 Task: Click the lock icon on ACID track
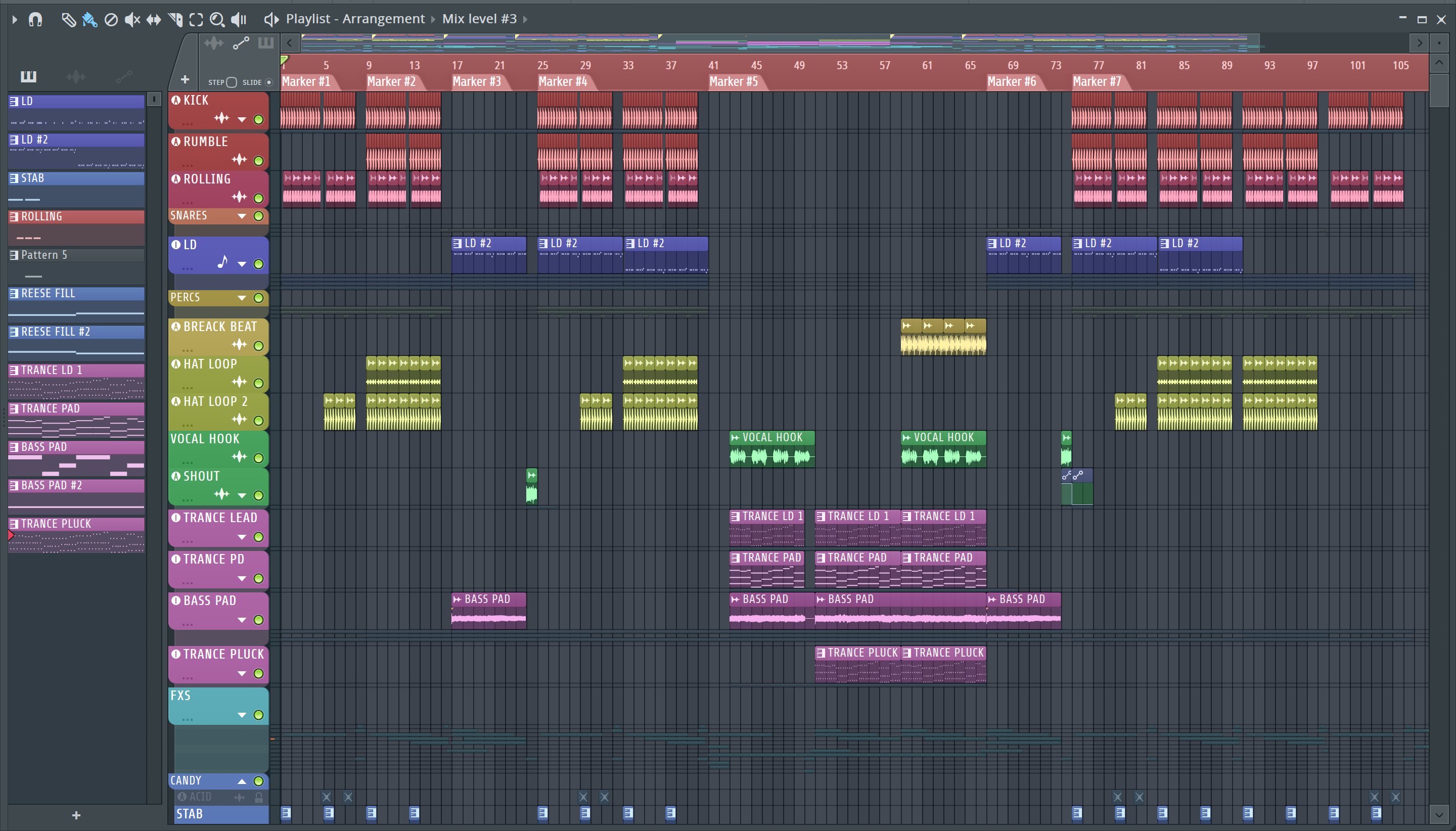coord(258,797)
